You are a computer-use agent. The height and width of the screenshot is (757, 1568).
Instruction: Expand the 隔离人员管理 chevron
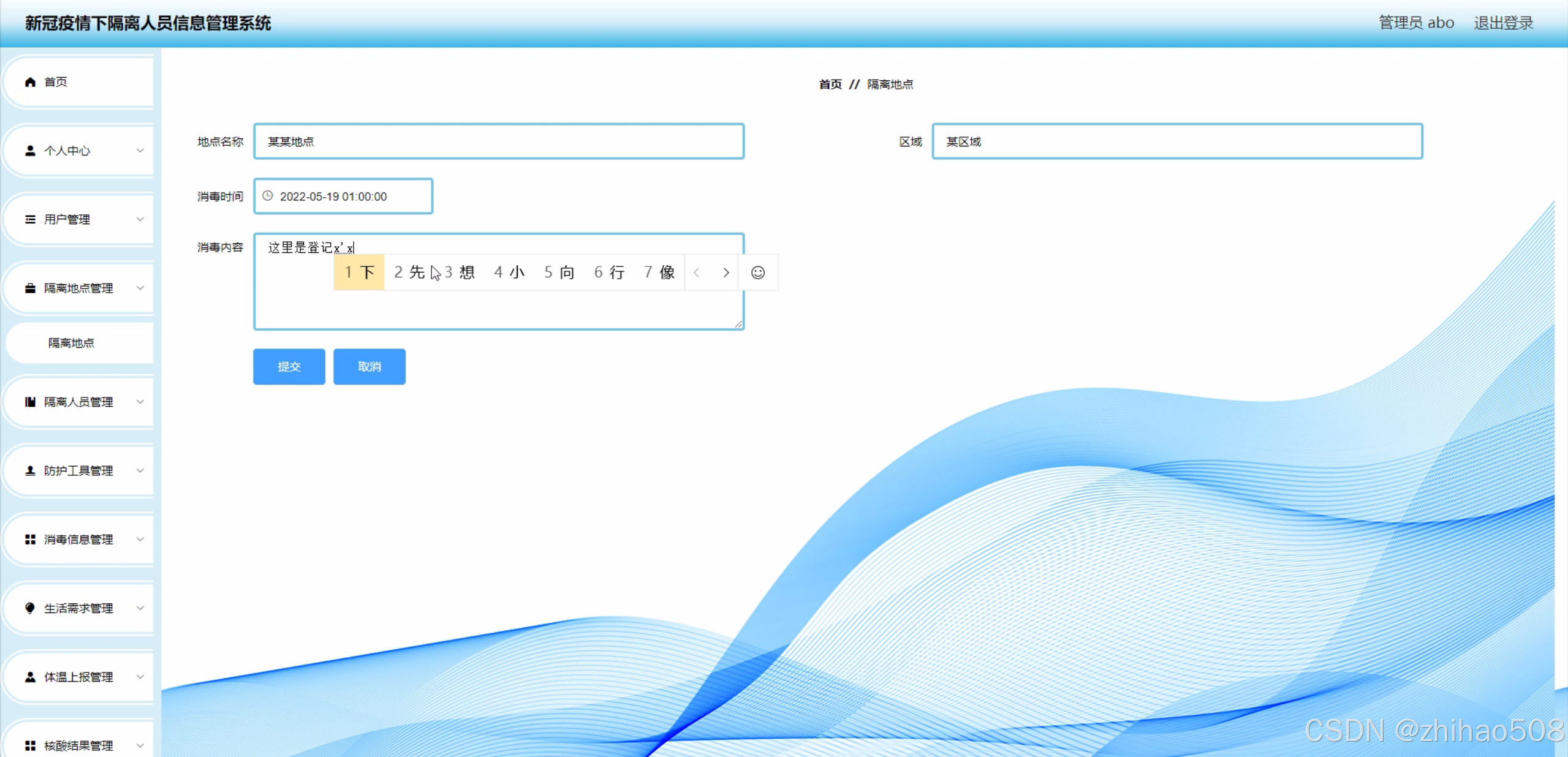point(140,402)
